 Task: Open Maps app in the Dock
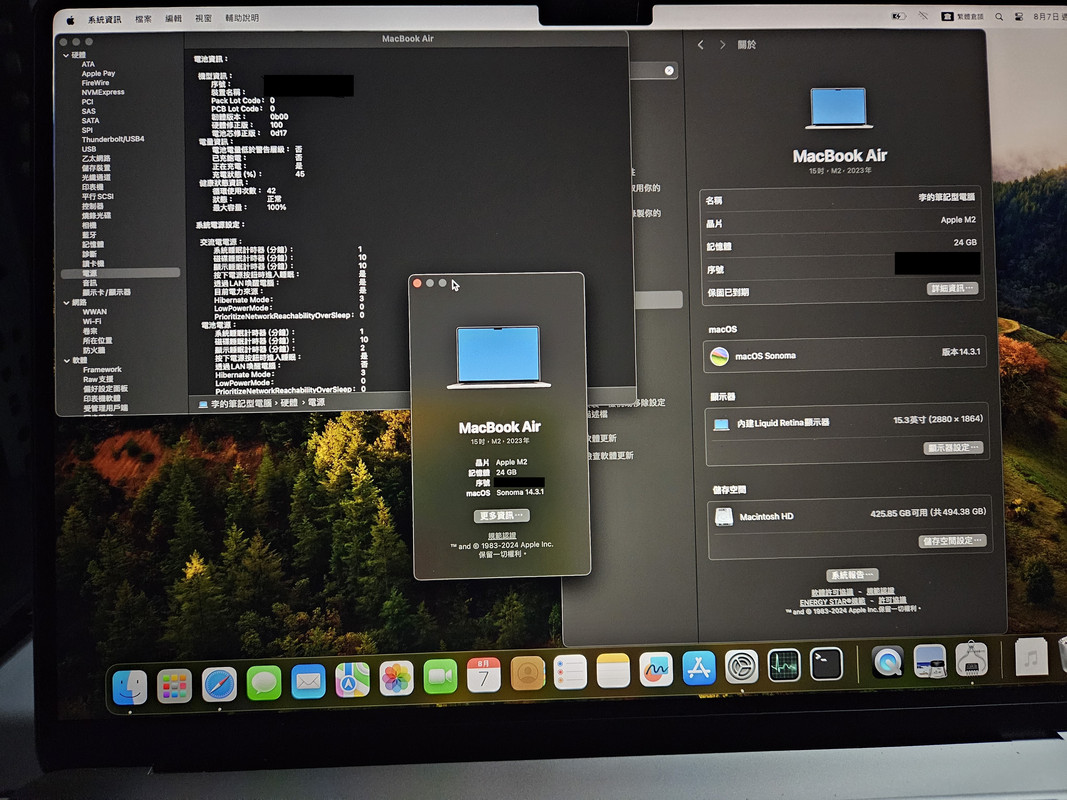pyautogui.click(x=352, y=680)
